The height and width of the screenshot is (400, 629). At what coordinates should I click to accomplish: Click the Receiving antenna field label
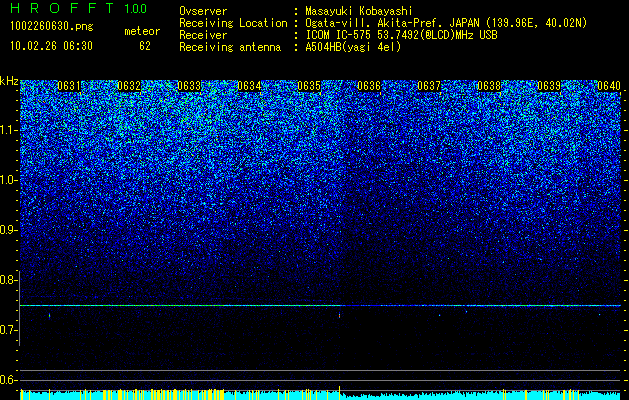coord(230,47)
